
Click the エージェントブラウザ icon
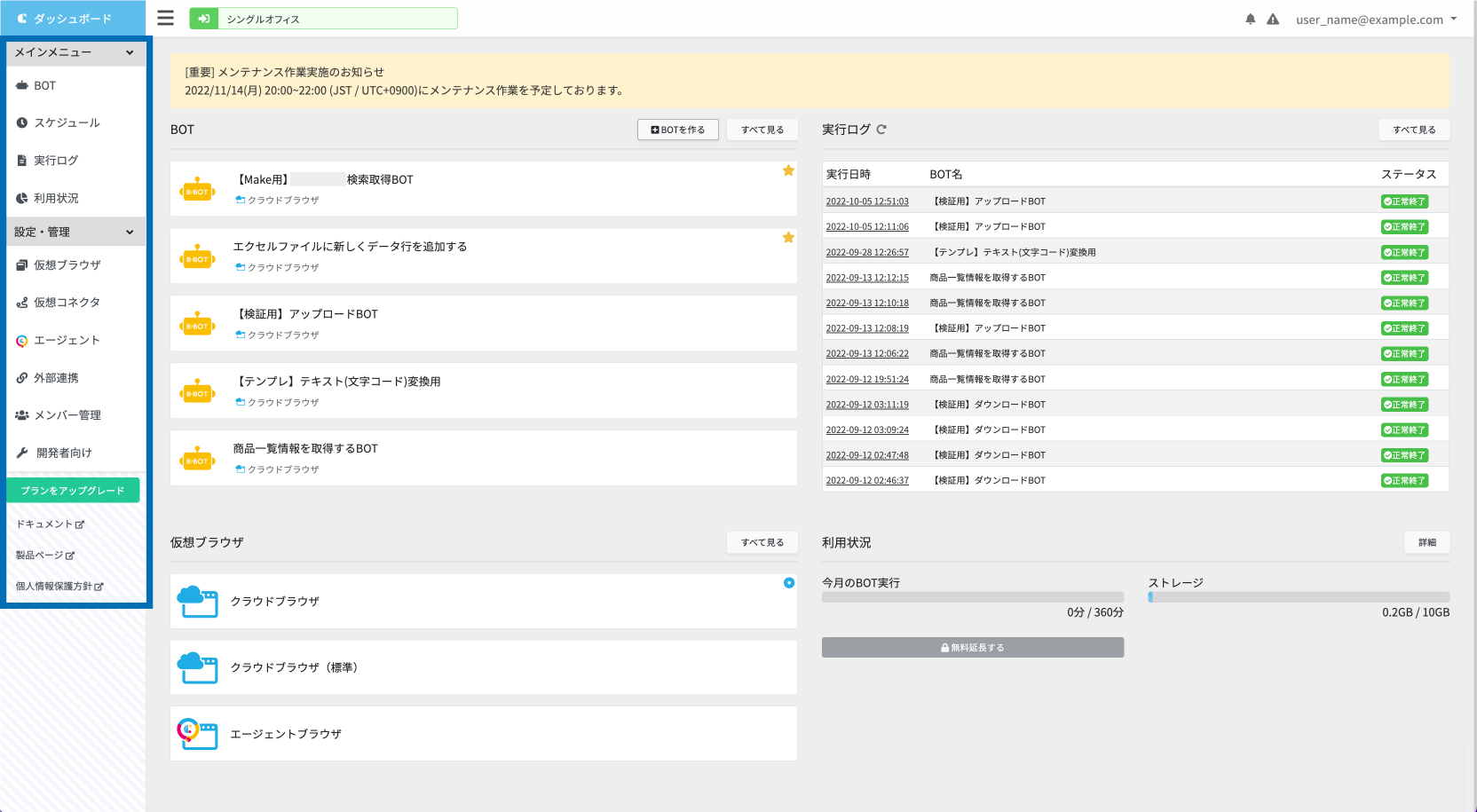pos(197,734)
